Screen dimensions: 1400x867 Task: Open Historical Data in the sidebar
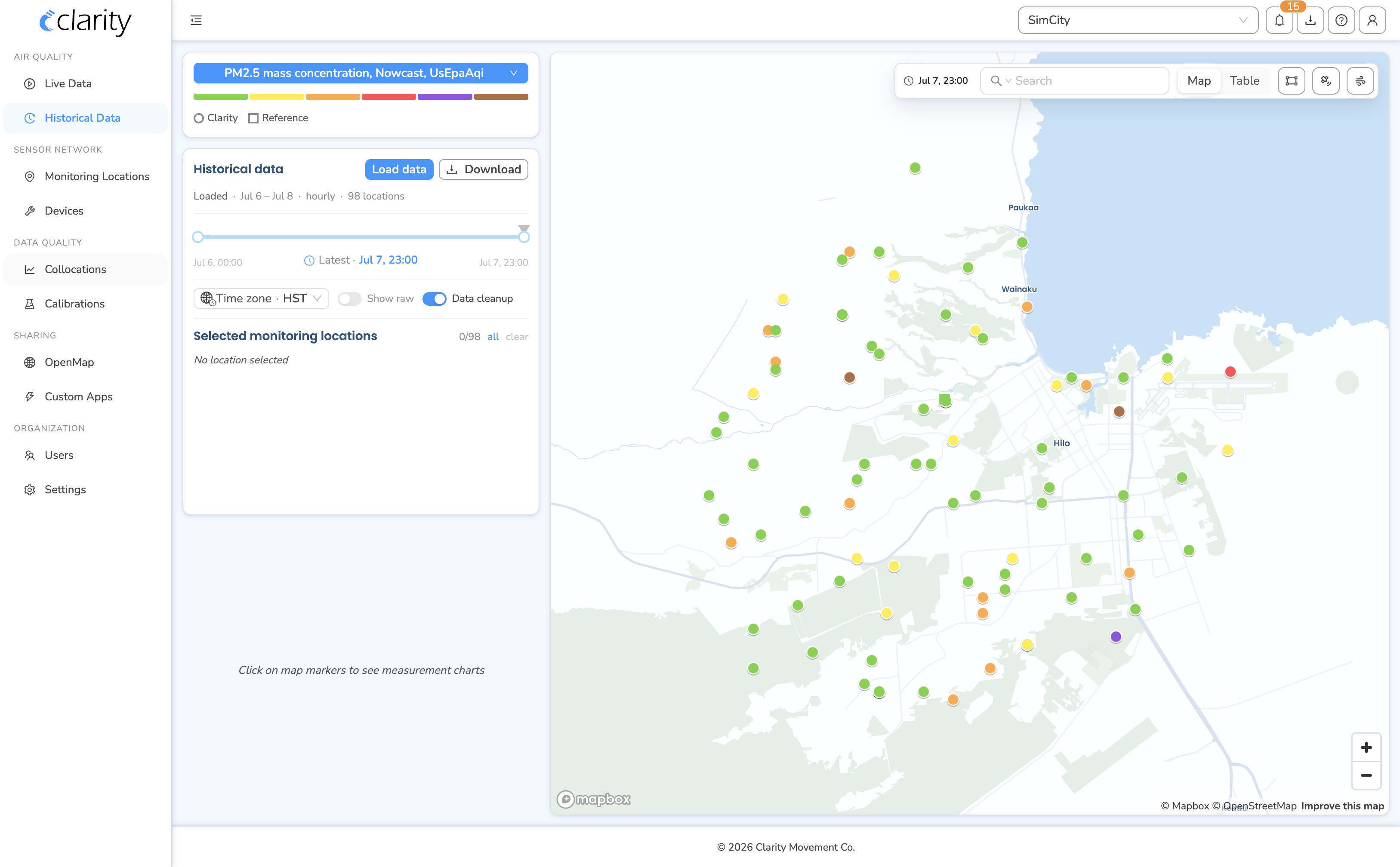86,118
